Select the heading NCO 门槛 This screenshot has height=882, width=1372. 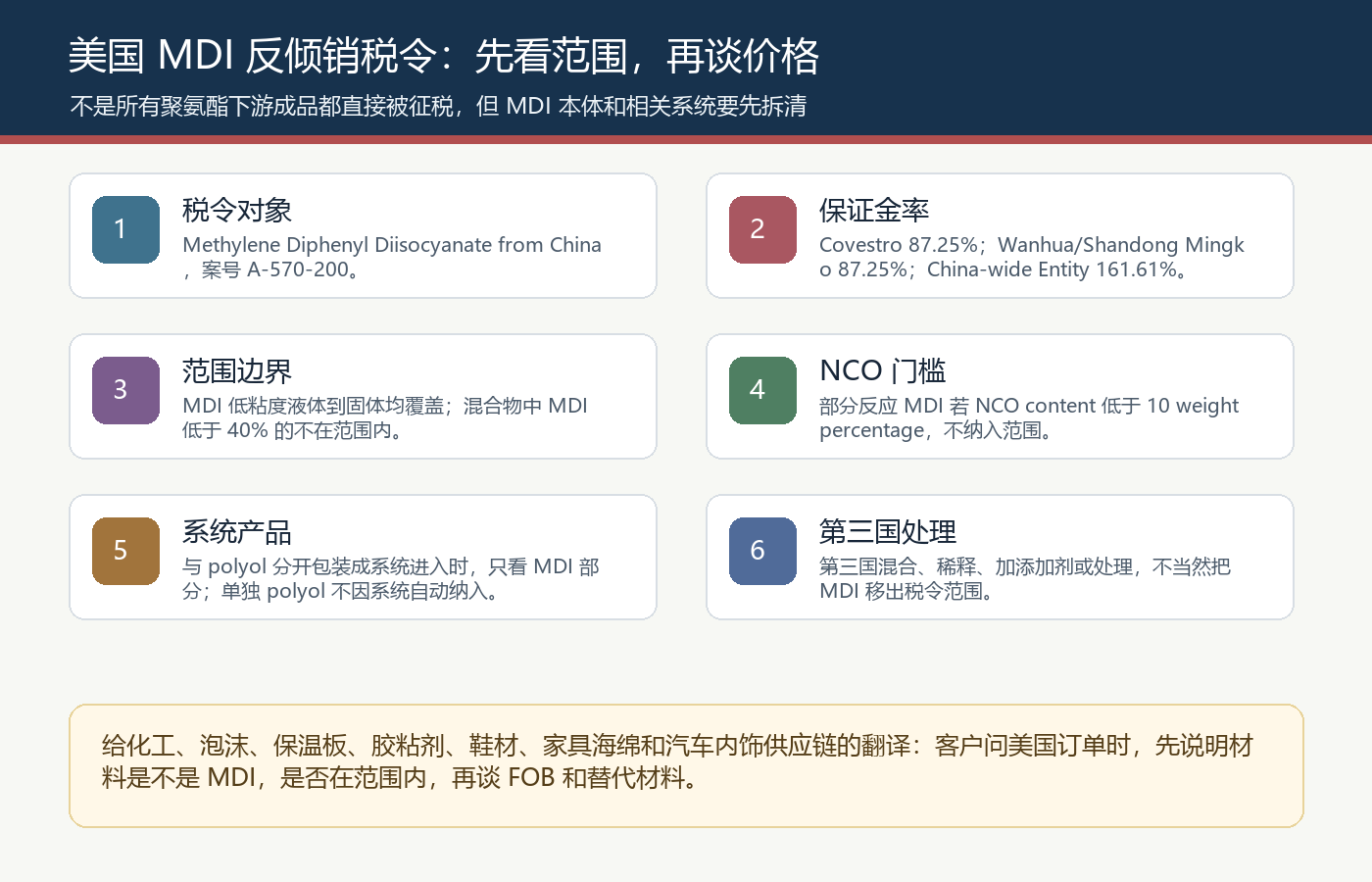883,370
